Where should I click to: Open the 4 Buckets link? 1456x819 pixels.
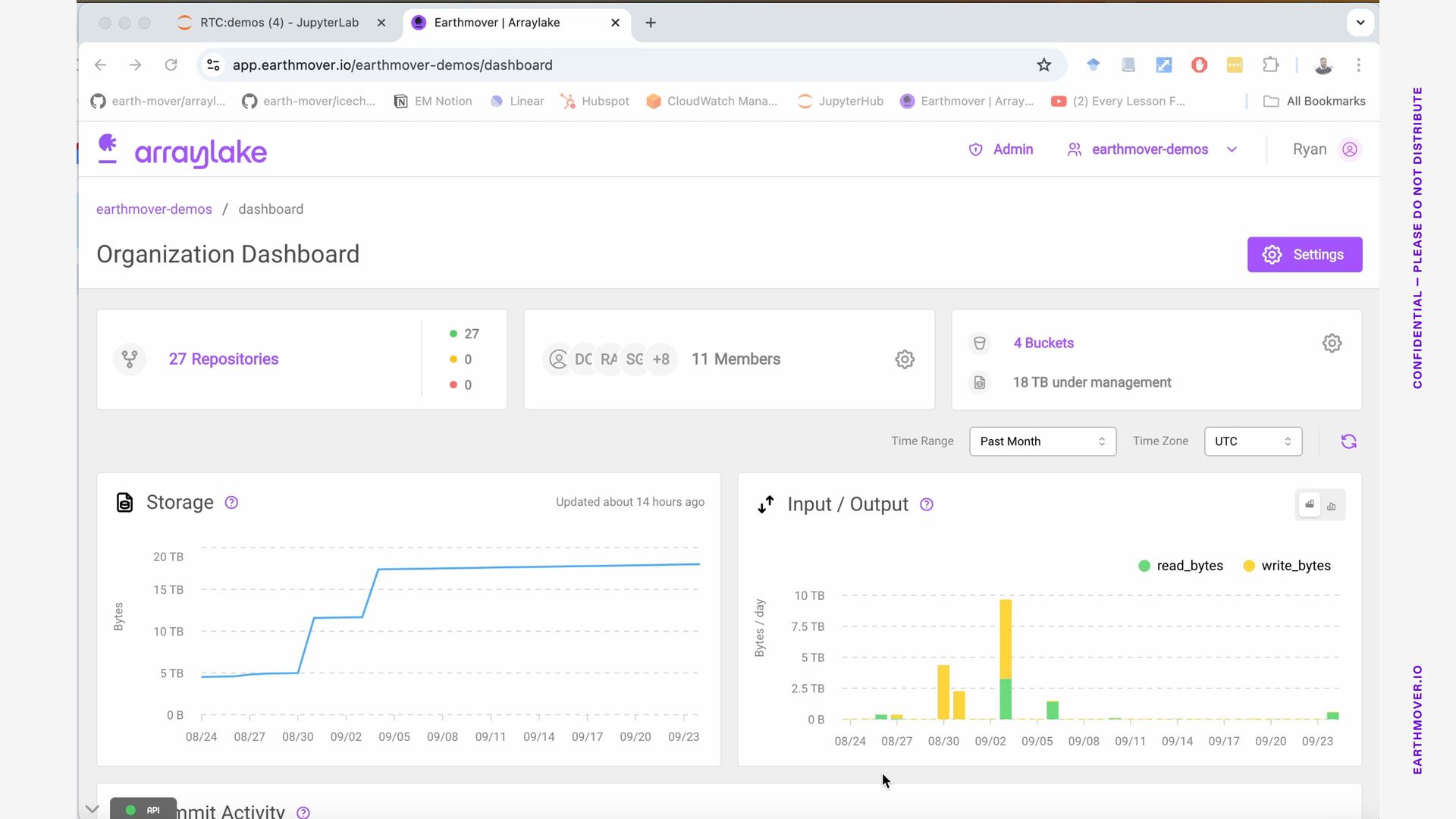pyautogui.click(x=1043, y=343)
